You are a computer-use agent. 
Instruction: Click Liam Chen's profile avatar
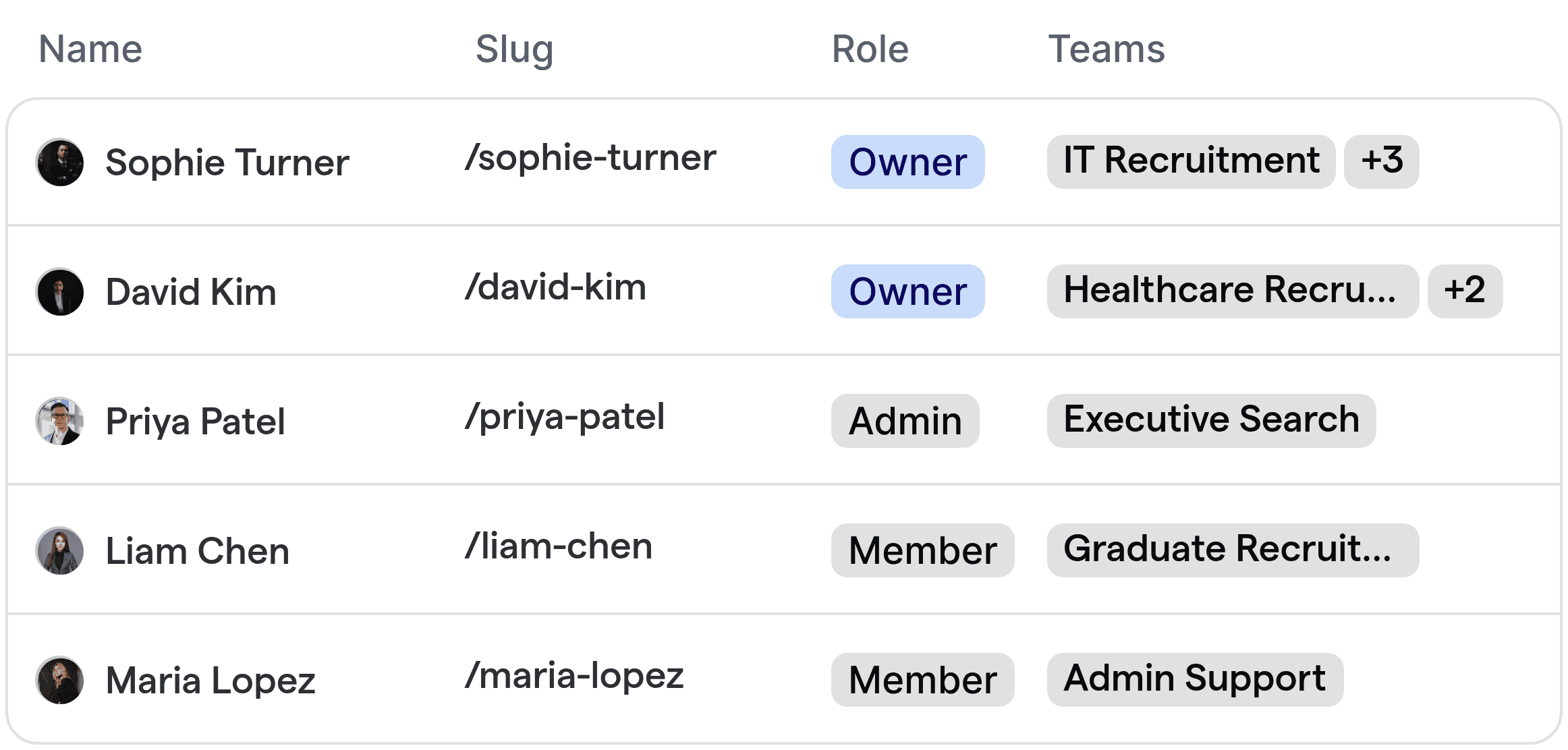tap(59, 550)
